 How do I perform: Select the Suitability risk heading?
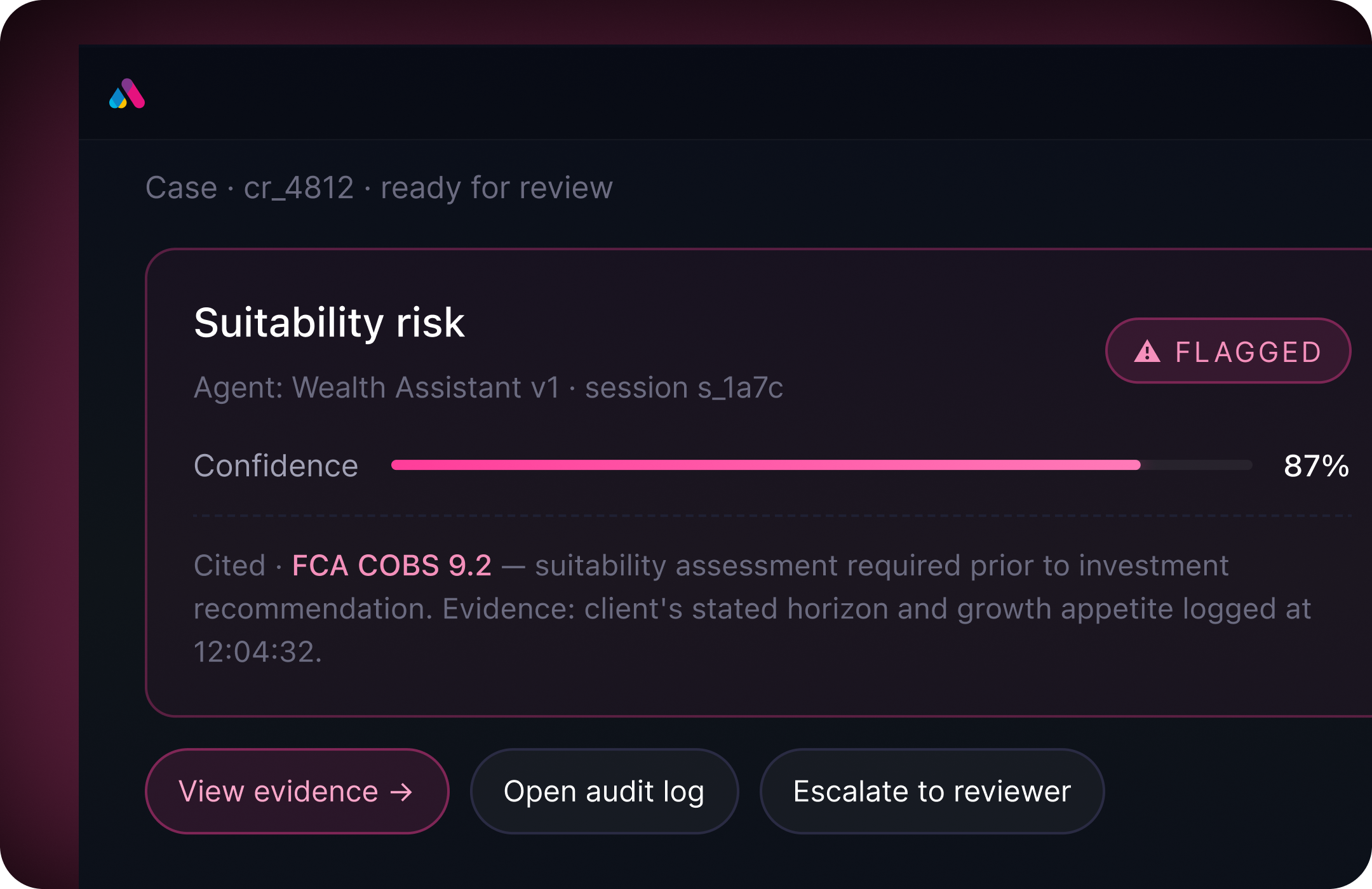[329, 323]
